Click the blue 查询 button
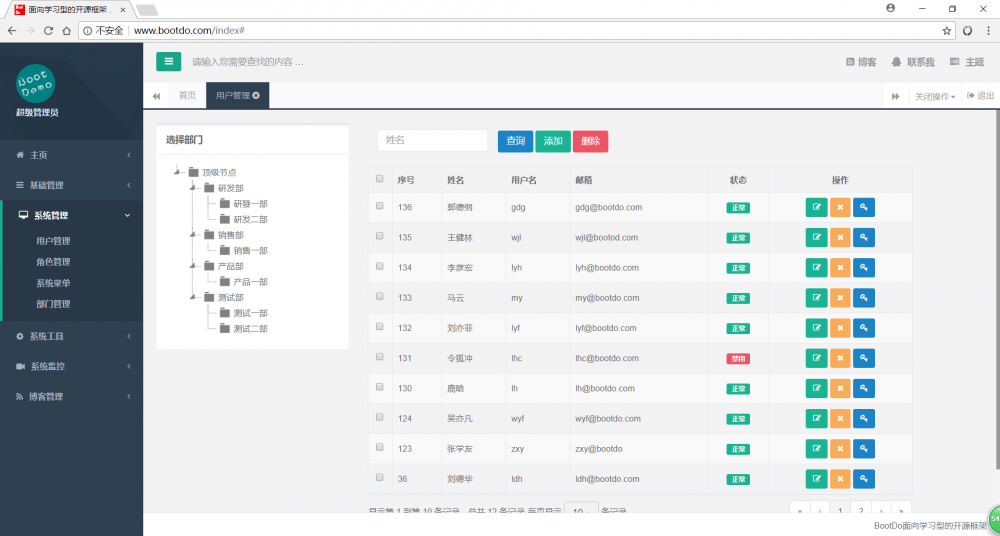 pyautogui.click(x=515, y=142)
